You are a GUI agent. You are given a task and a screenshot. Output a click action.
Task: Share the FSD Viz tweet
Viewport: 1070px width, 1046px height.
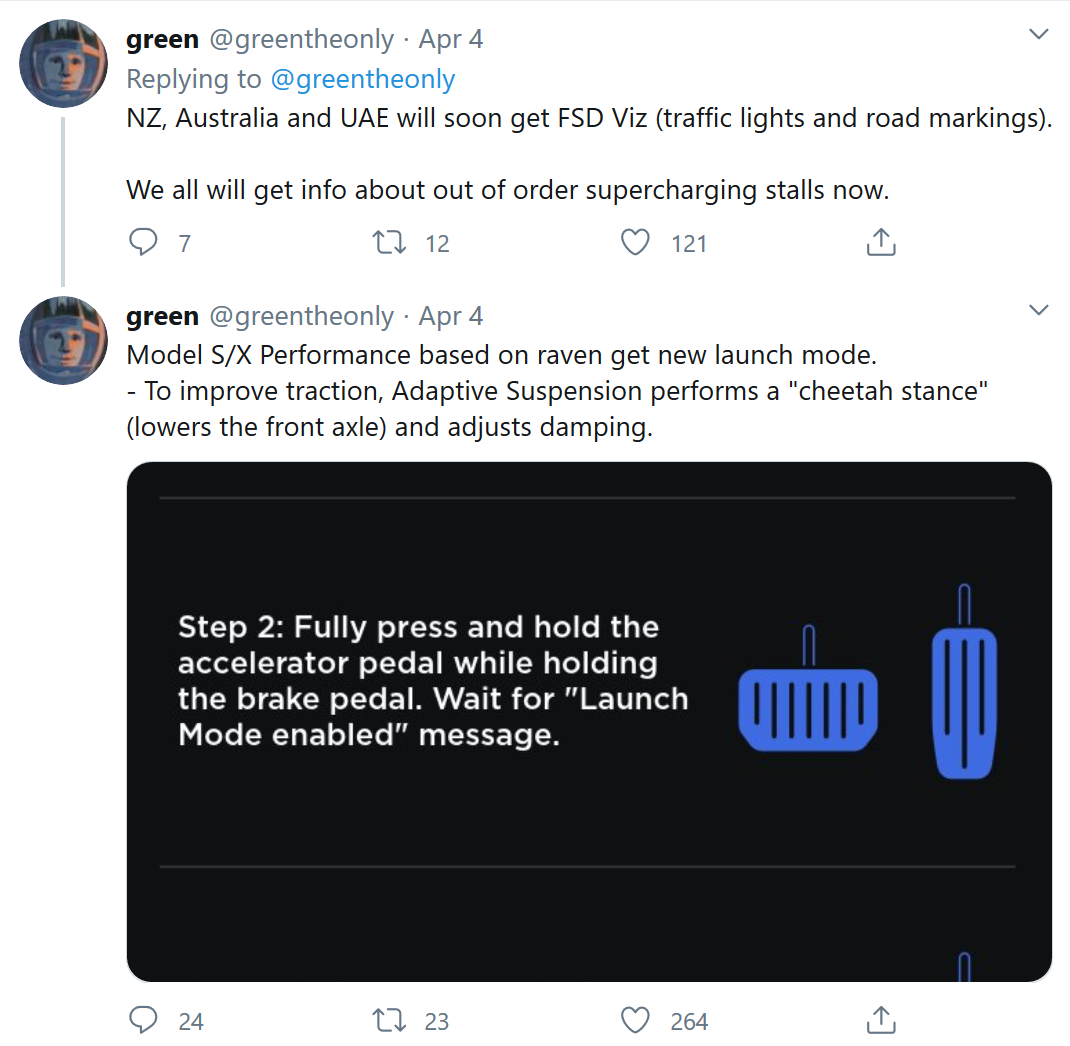click(880, 243)
